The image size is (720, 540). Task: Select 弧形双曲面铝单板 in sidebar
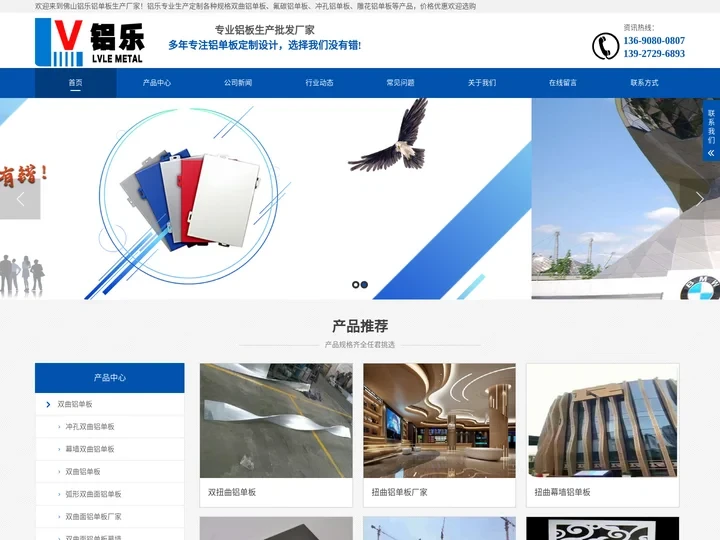coord(93,494)
